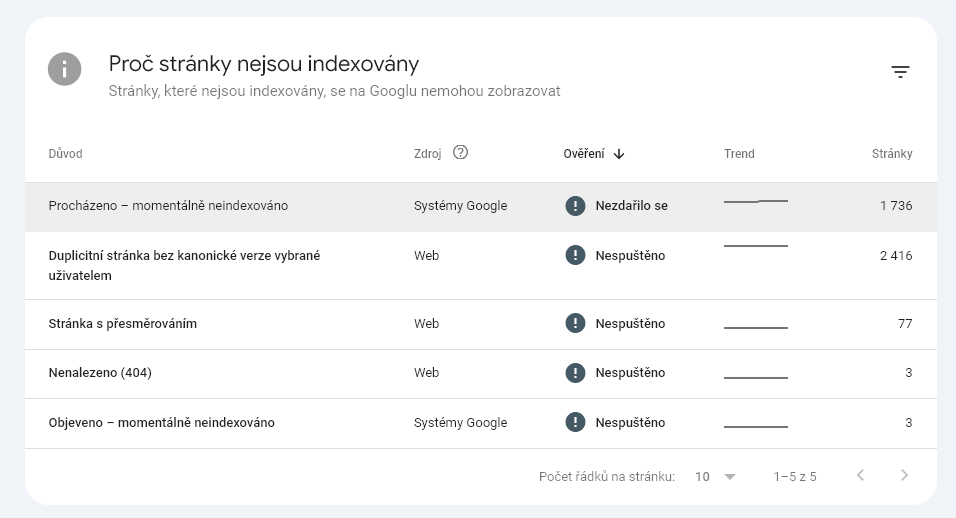Expand the rows per page dropdown

click(716, 477)
